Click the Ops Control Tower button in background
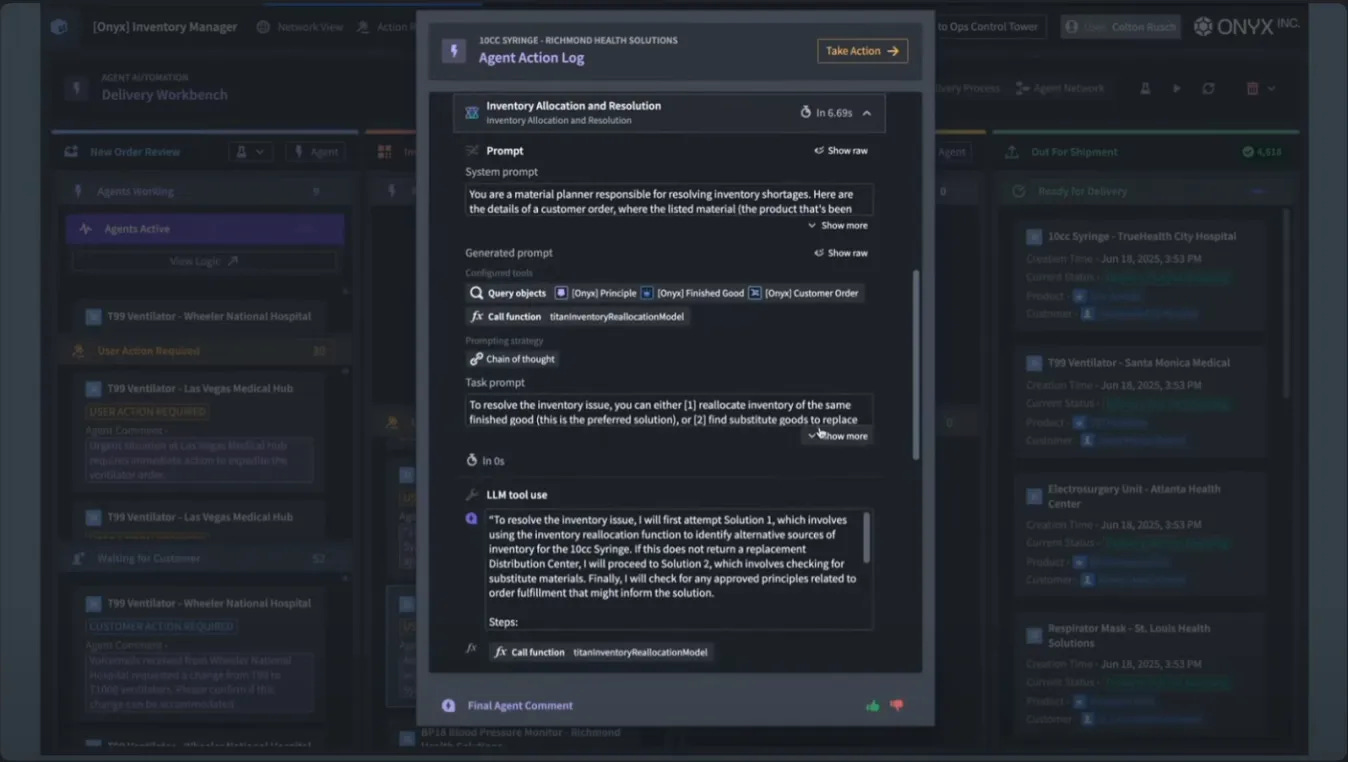This screenshot has width=1348, height=762. tap(990, 27)
